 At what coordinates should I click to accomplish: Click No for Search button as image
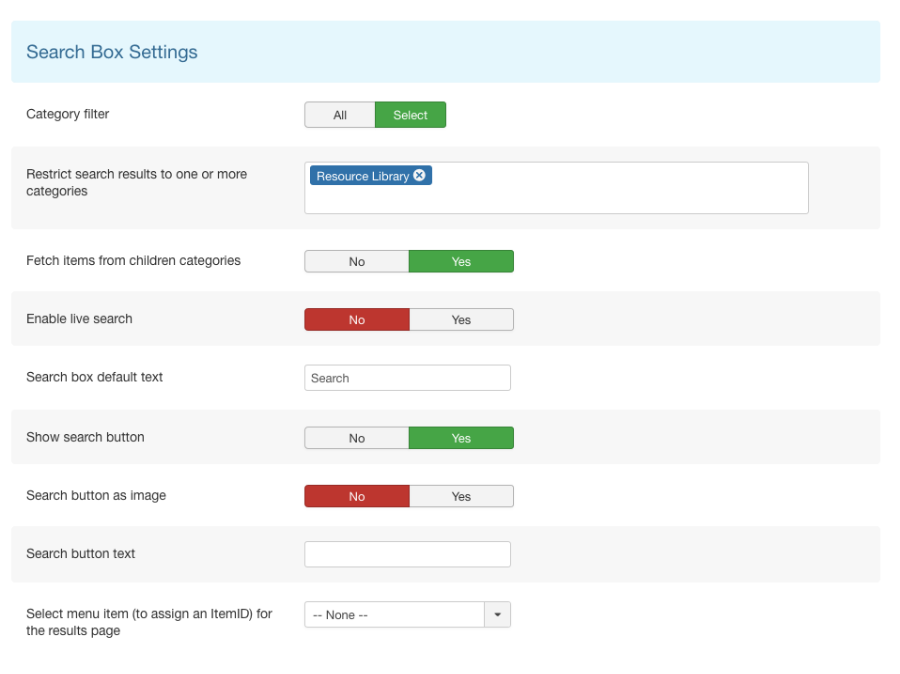356,497
